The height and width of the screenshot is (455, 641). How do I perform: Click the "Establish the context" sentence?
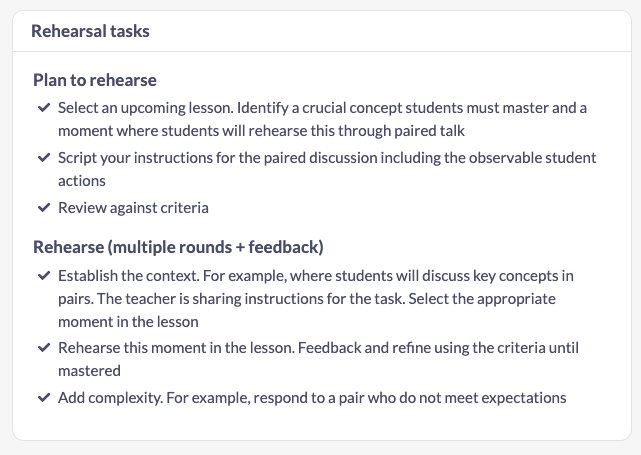(x=130, y=275)
